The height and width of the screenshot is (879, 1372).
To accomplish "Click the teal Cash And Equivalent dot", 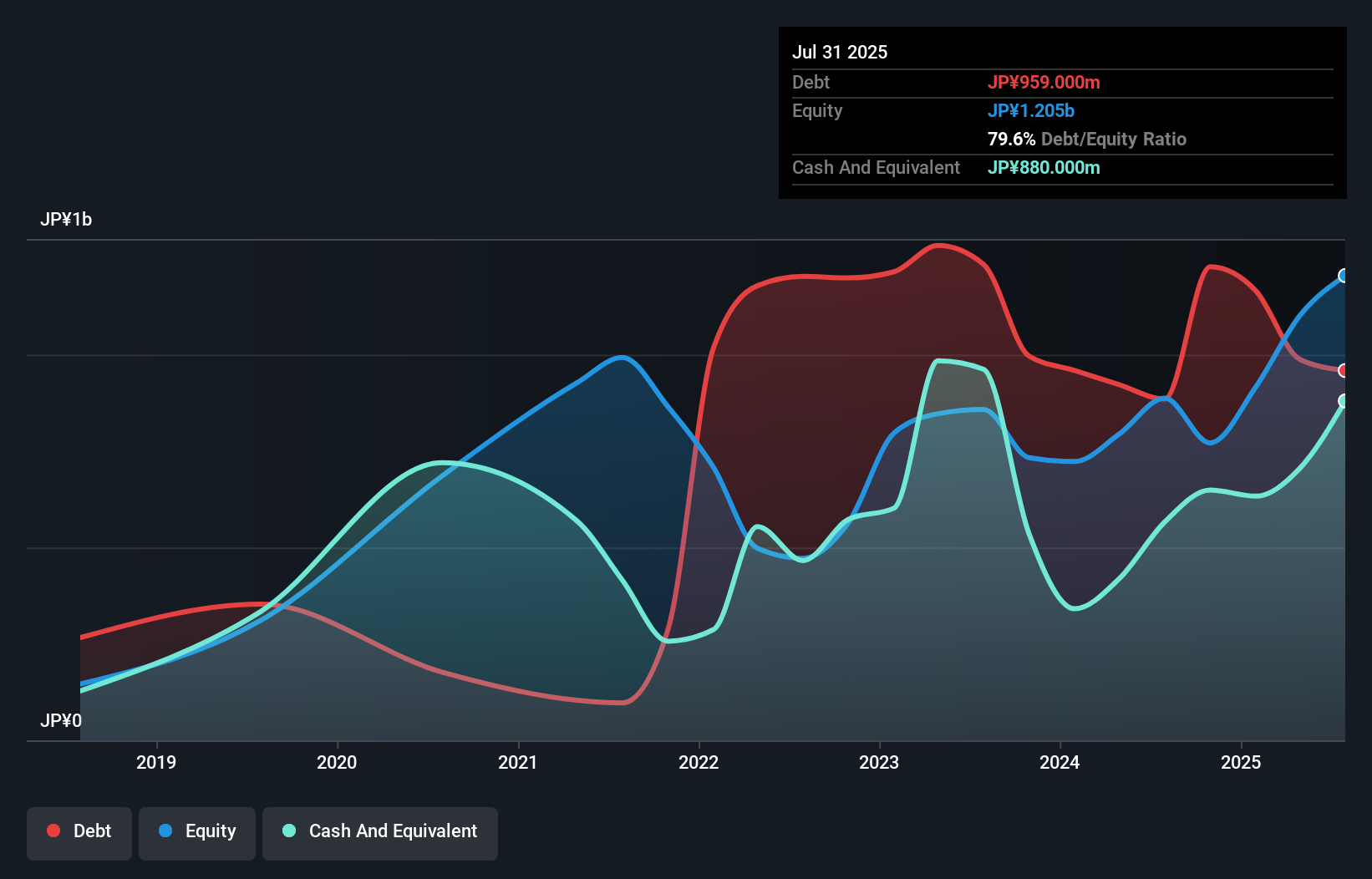I will point(288,831).
